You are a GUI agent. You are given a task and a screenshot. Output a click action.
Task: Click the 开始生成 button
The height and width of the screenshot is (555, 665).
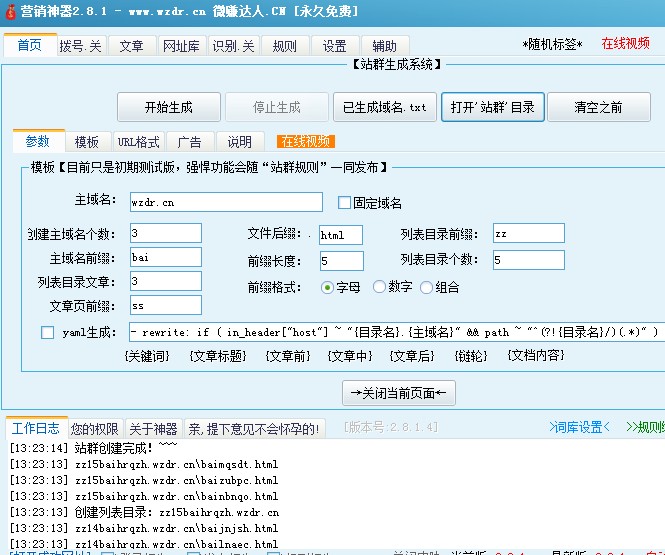[169, 107]
